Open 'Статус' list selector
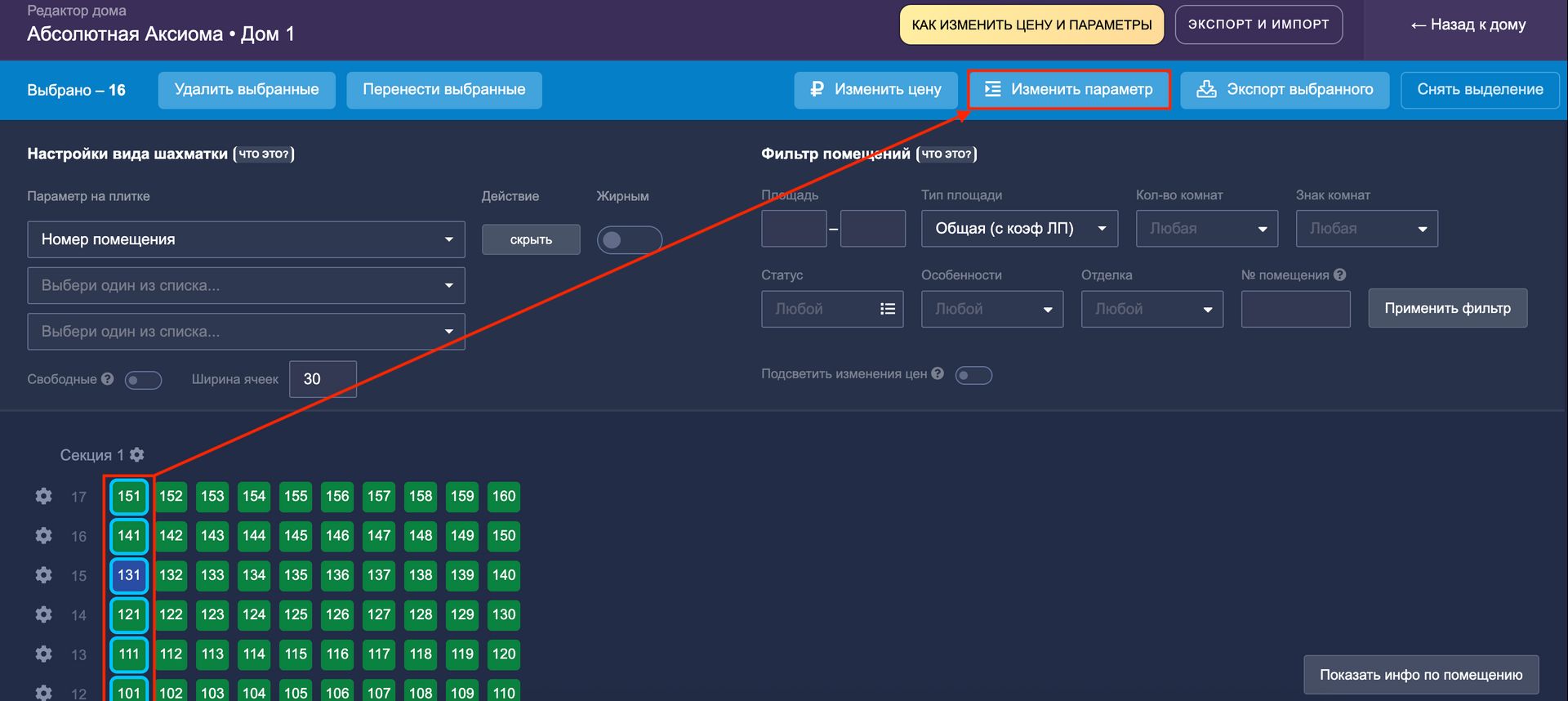Image resolution: width=1568 pixels, height=701 pixels. tap(832, 309)
